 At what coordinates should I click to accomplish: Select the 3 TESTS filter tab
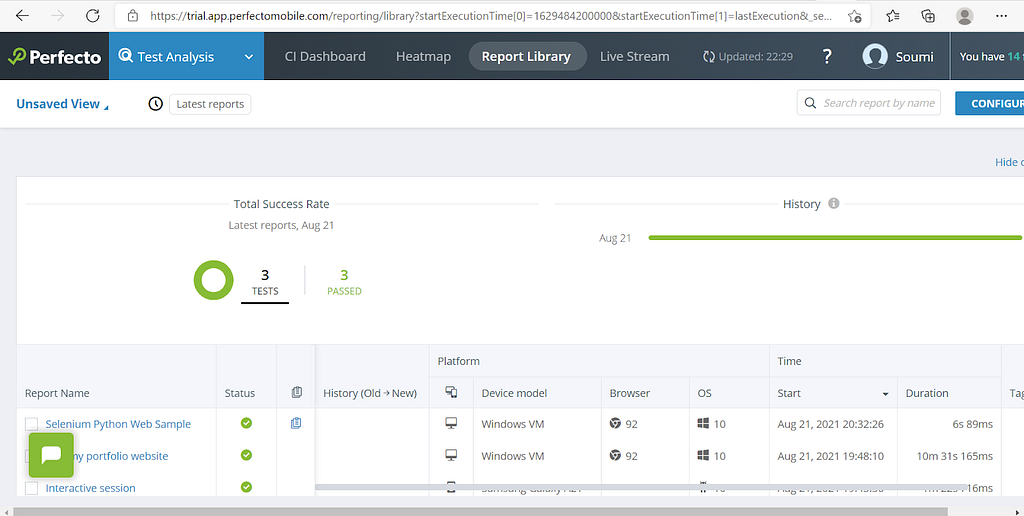coord(265,283)
